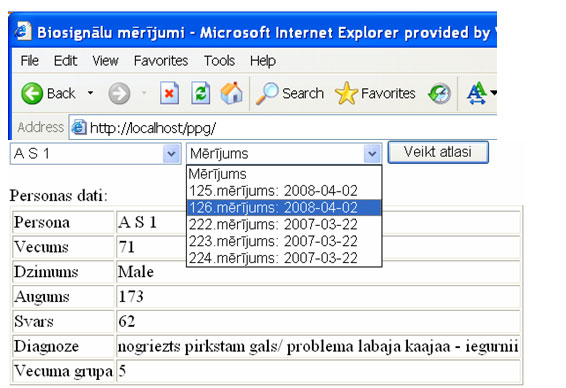Click Internet Explorer icon in title bar
The height and width of the screenshot is (388, 566).
pos(23,31)
